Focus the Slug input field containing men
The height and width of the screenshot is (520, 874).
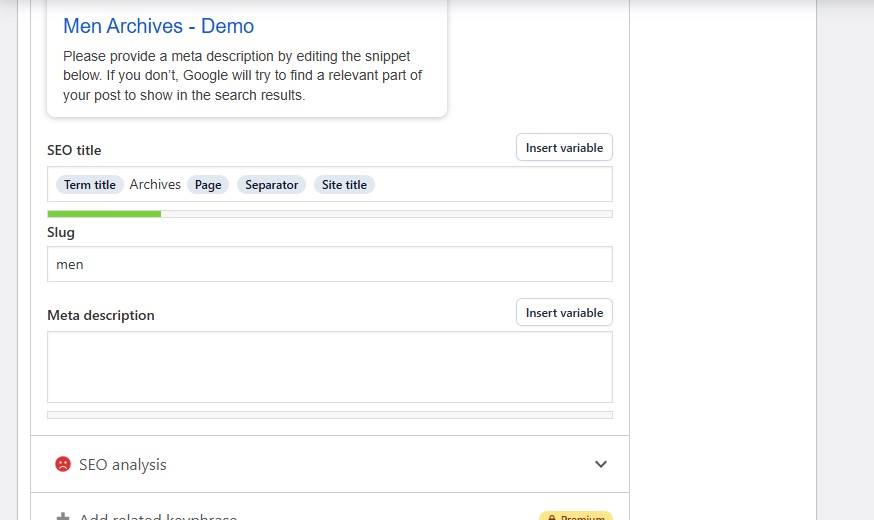330,264
